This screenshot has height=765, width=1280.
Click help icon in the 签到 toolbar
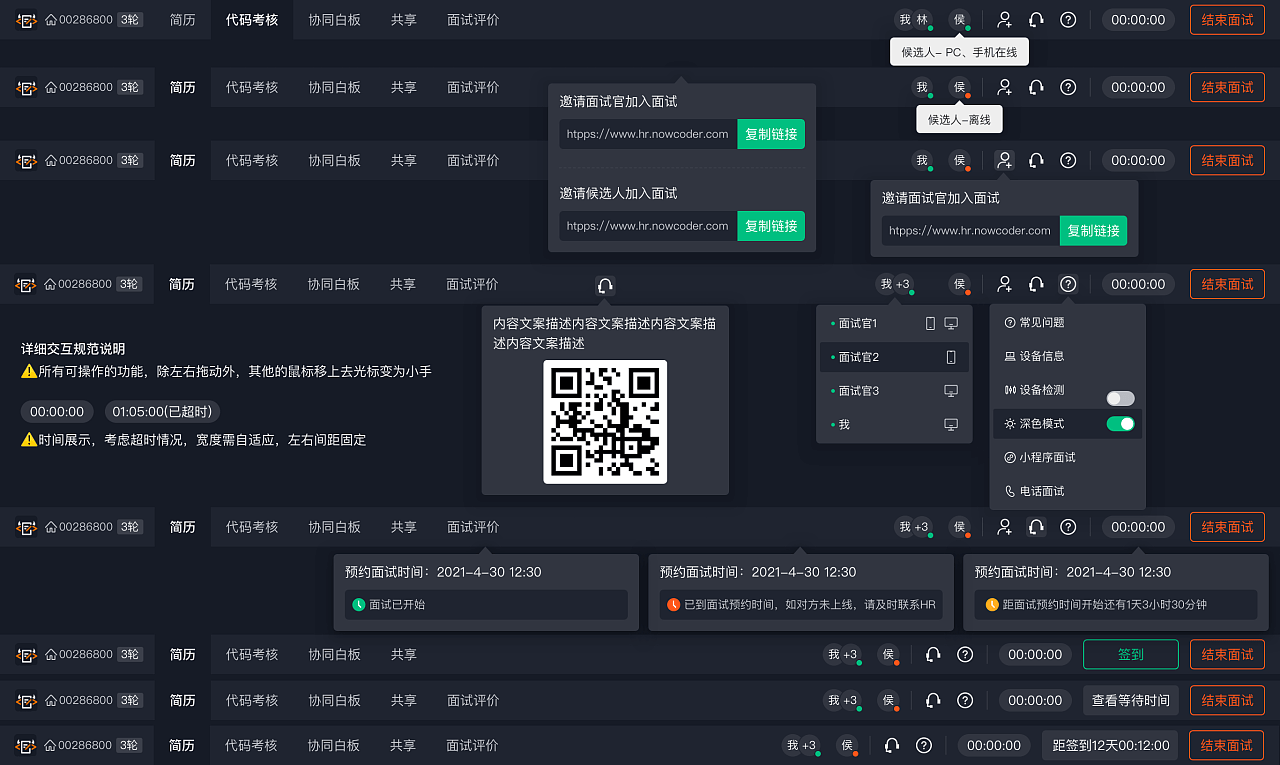pos(965,655)
